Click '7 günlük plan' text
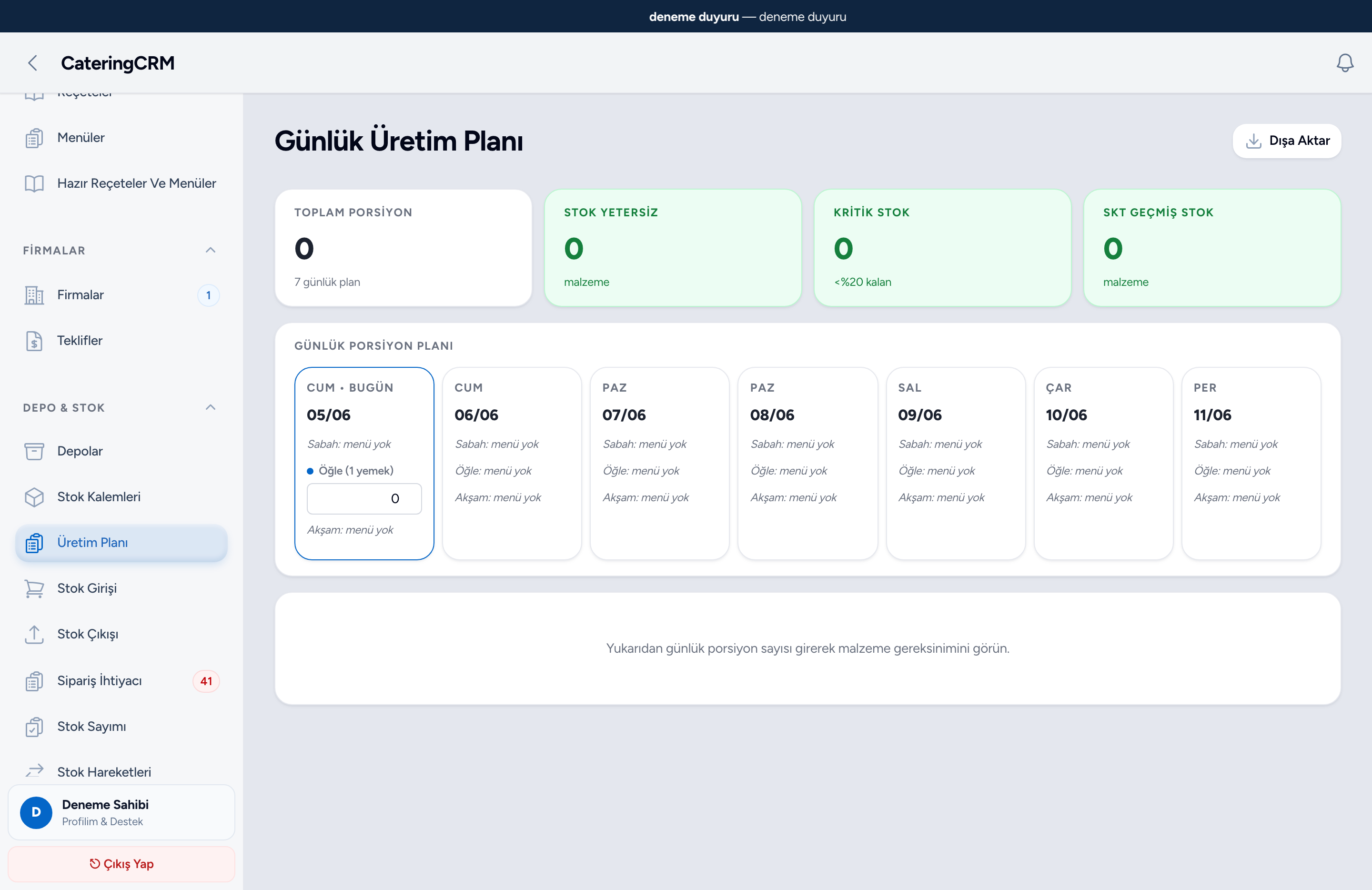This screenshot has height=890, width=1372. pos(327,282)
